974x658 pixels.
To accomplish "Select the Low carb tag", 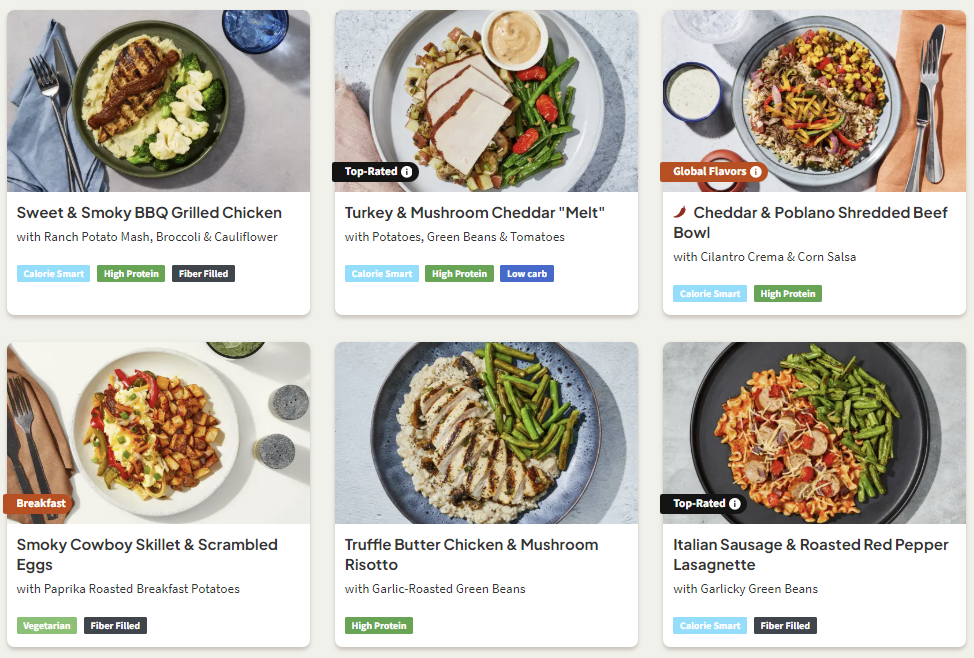I will [x=526, y=274].
